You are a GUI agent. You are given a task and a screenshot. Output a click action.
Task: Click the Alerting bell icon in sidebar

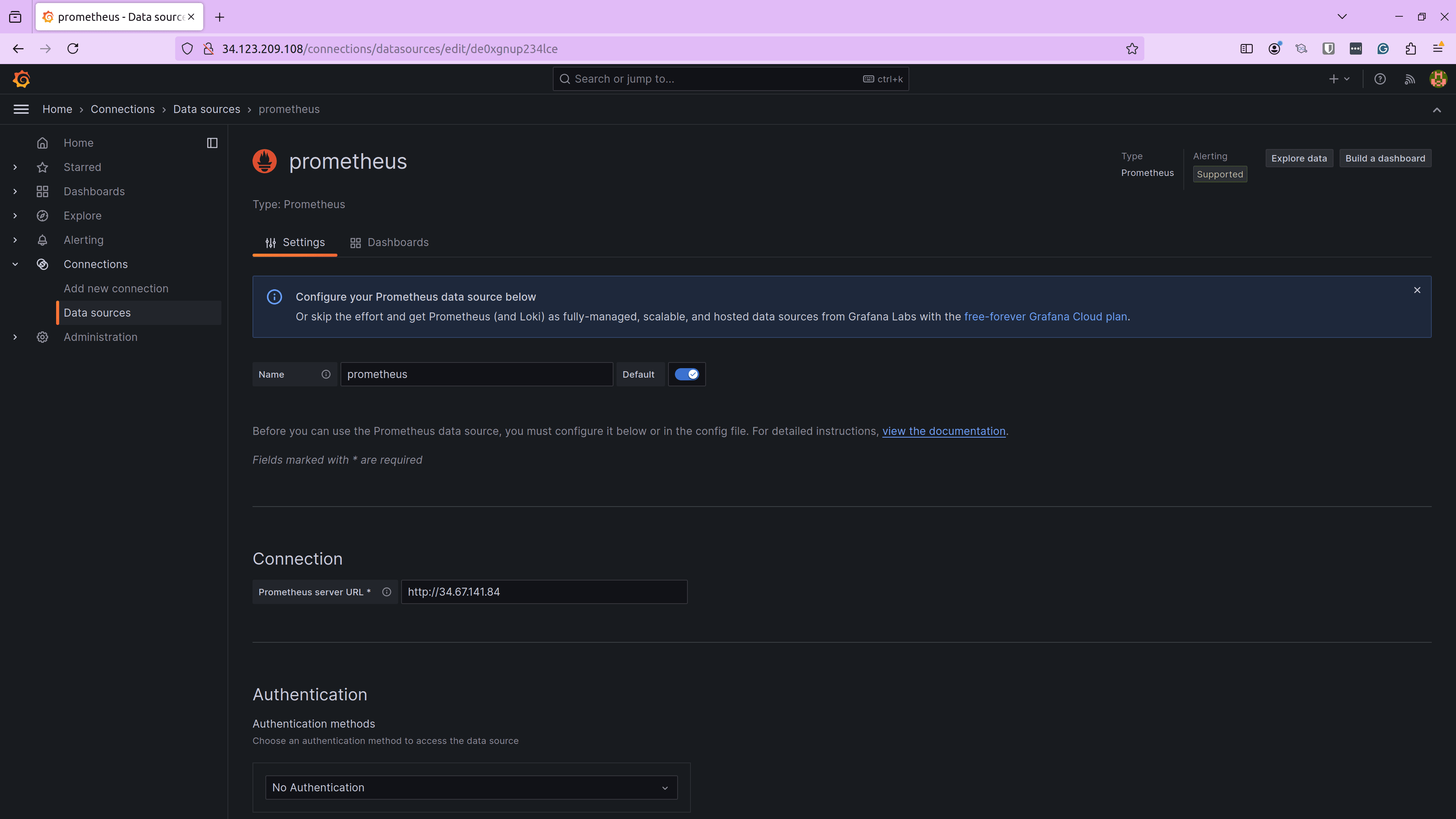[x=42, y=240]
